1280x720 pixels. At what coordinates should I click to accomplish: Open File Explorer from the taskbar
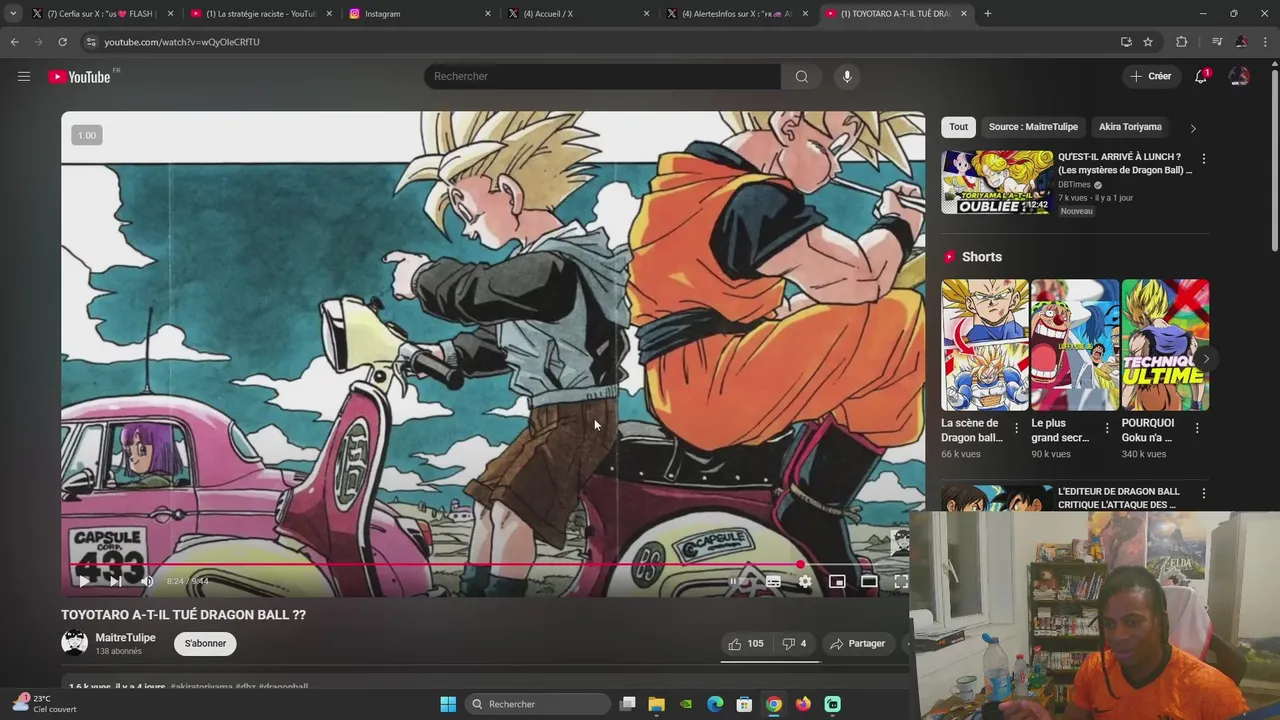point(656,704)
